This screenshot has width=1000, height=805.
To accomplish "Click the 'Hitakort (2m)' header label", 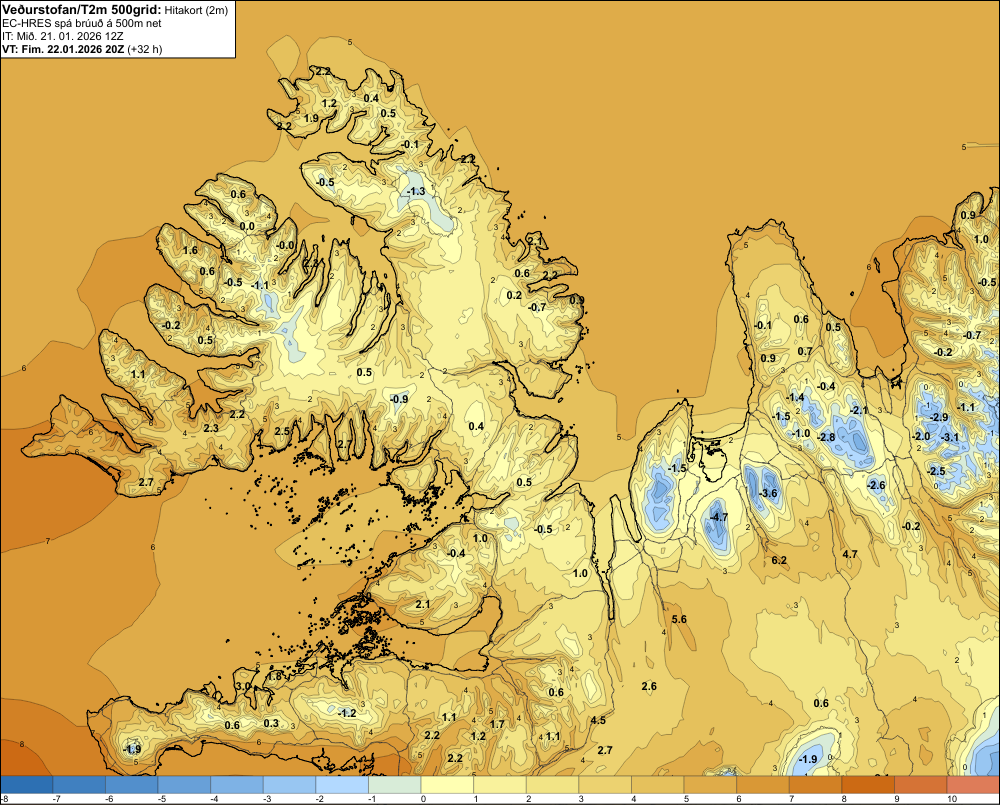I will tap(195, 10).
